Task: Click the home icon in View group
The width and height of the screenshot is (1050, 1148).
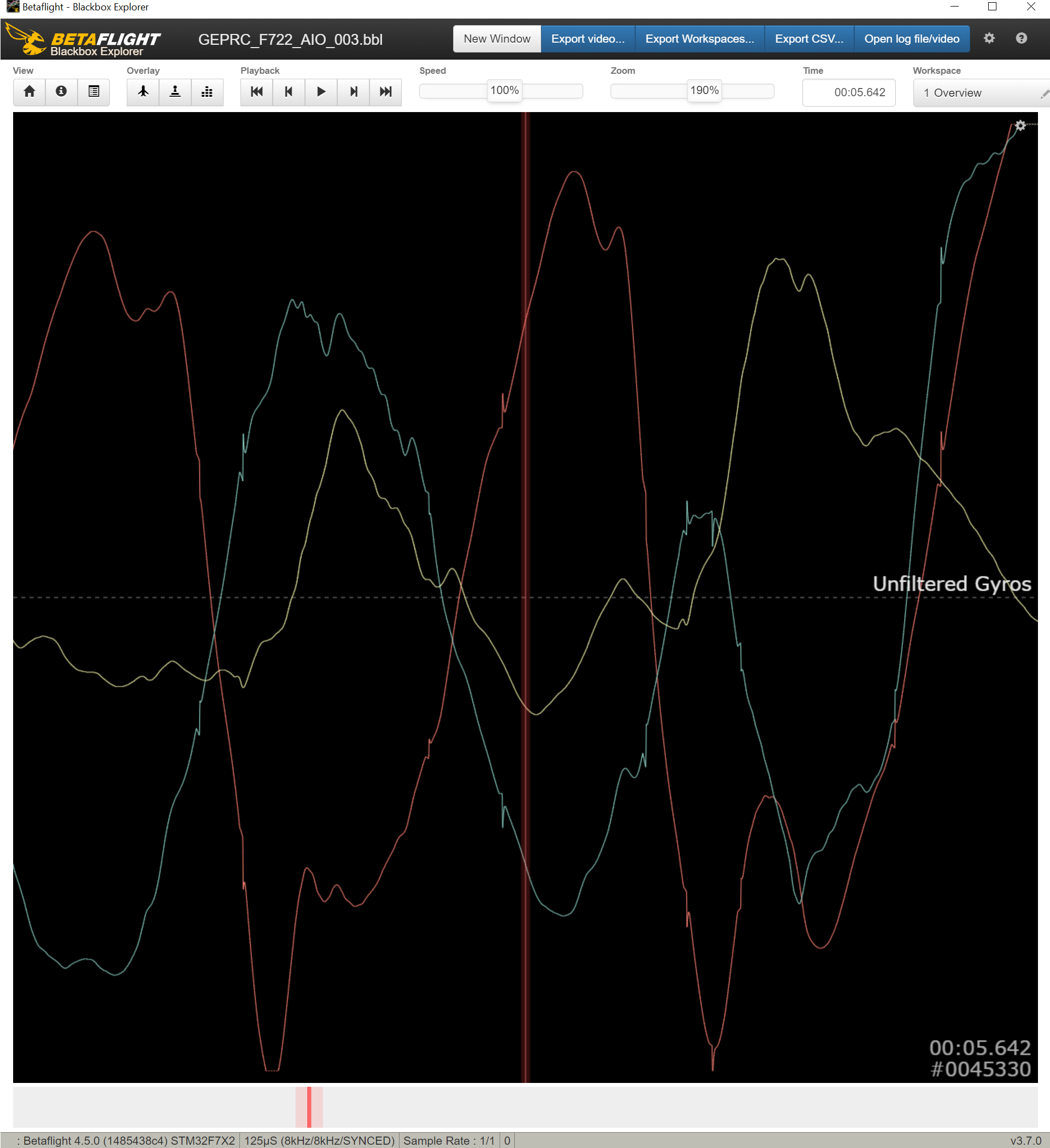Action: click(29, 92)
